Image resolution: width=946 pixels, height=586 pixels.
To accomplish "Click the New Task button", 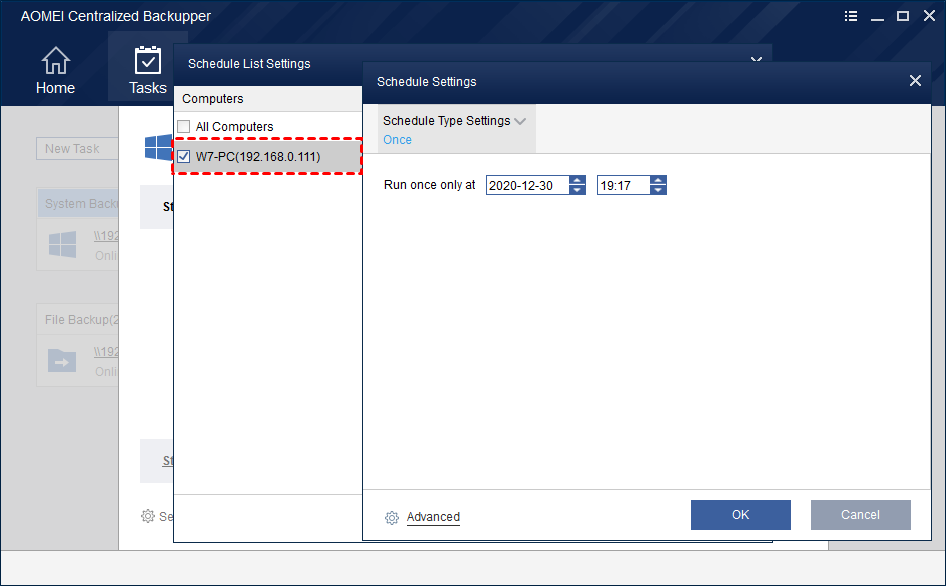I will coord(77,148).
